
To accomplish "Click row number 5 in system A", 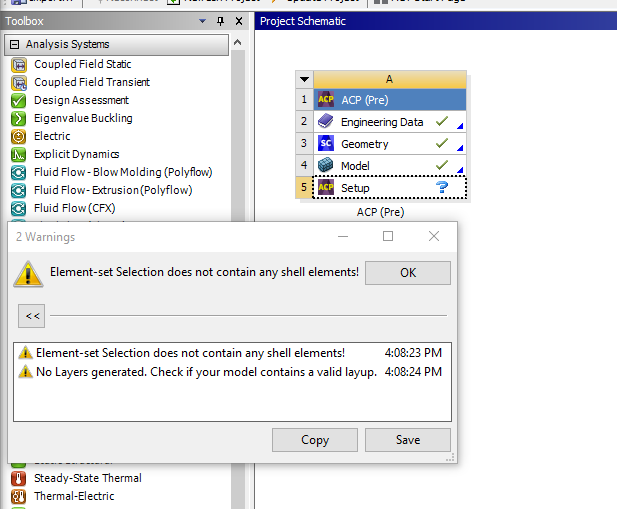I will point(304,187).
